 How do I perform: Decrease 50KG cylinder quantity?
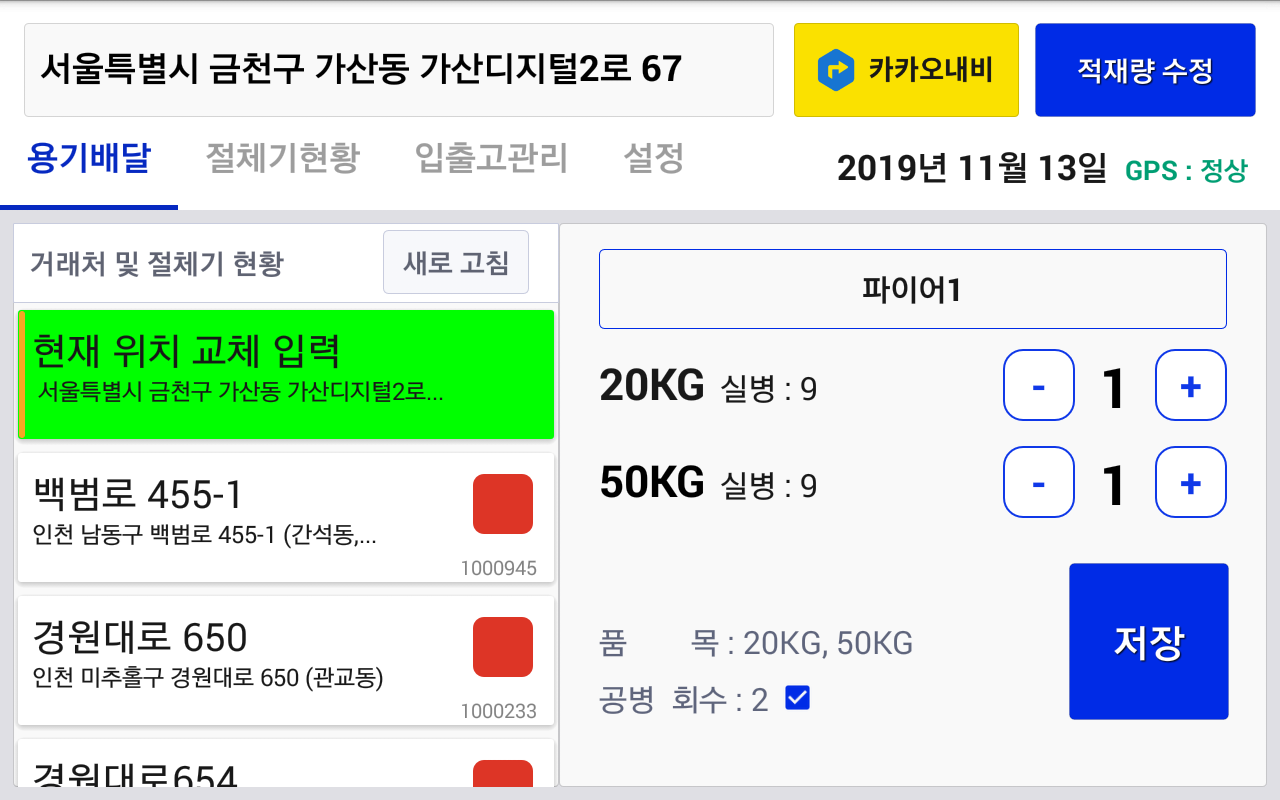1039,482
